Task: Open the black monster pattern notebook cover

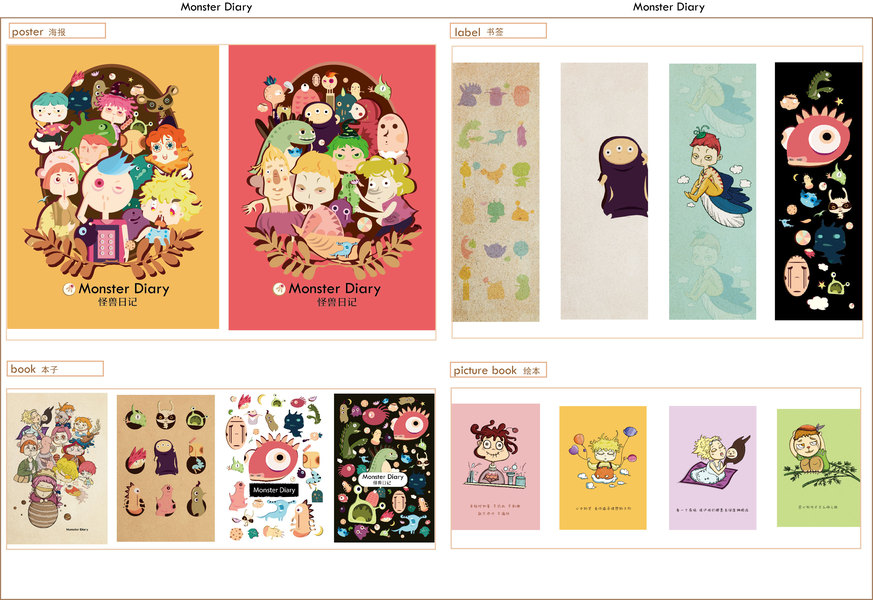Action: [x=384, y=468]
